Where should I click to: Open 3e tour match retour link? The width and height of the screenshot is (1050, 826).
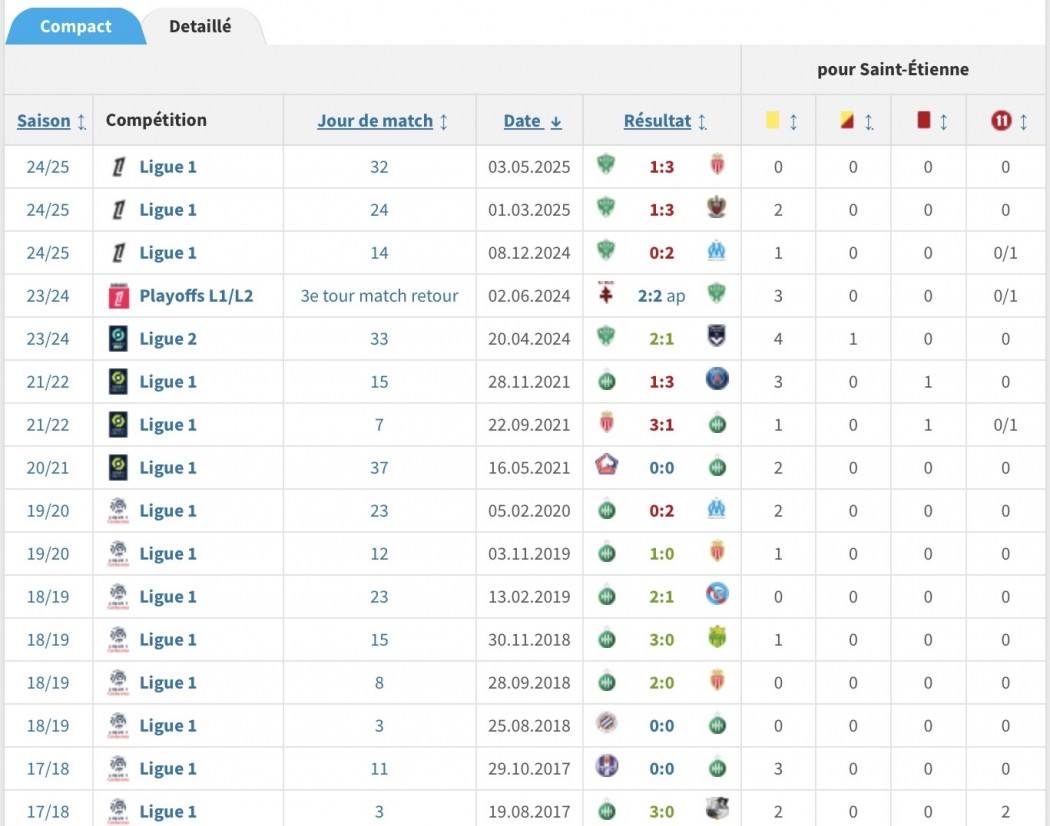[x=379, y=296]
